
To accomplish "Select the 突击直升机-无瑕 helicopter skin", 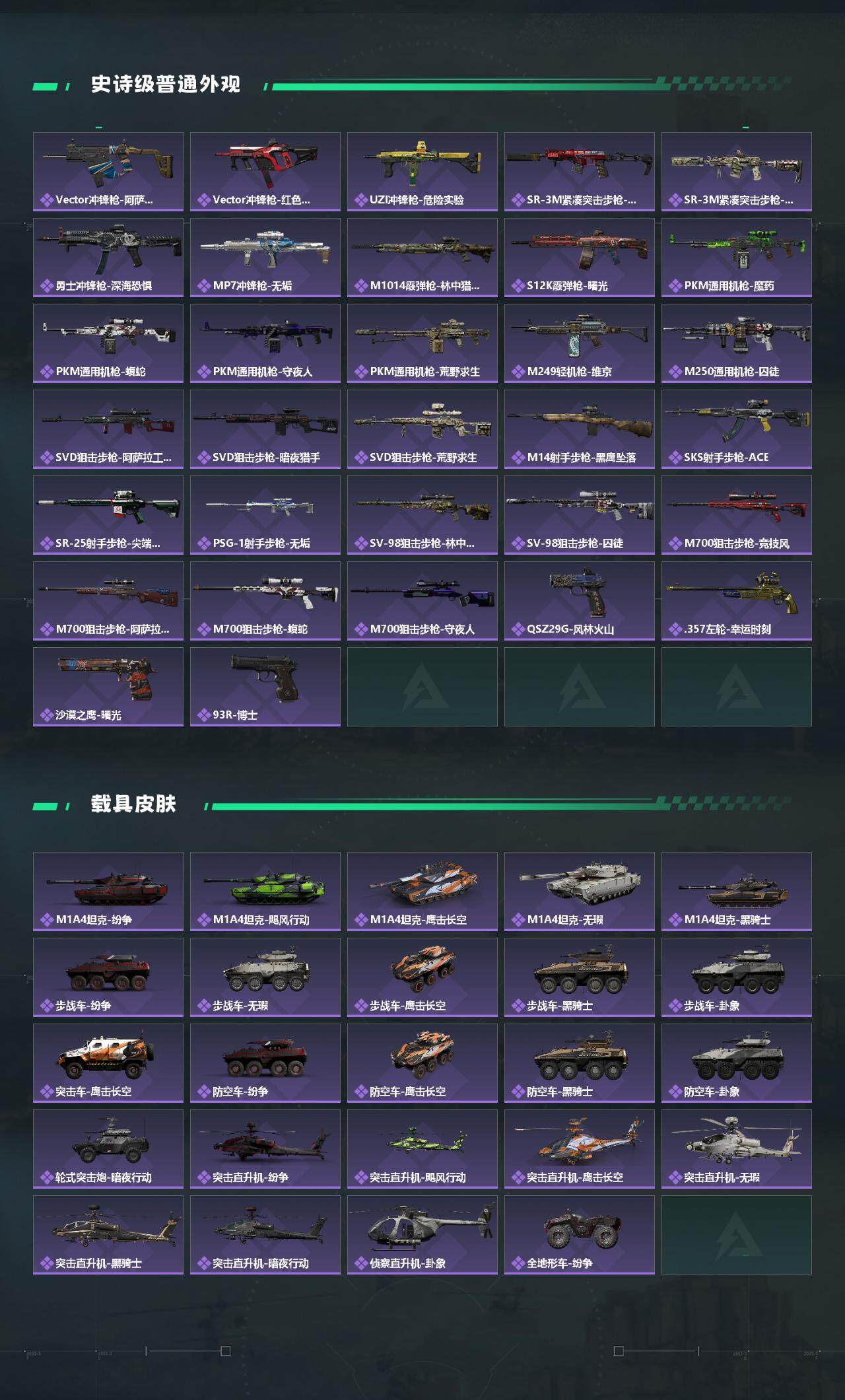I will point(737,1149).
